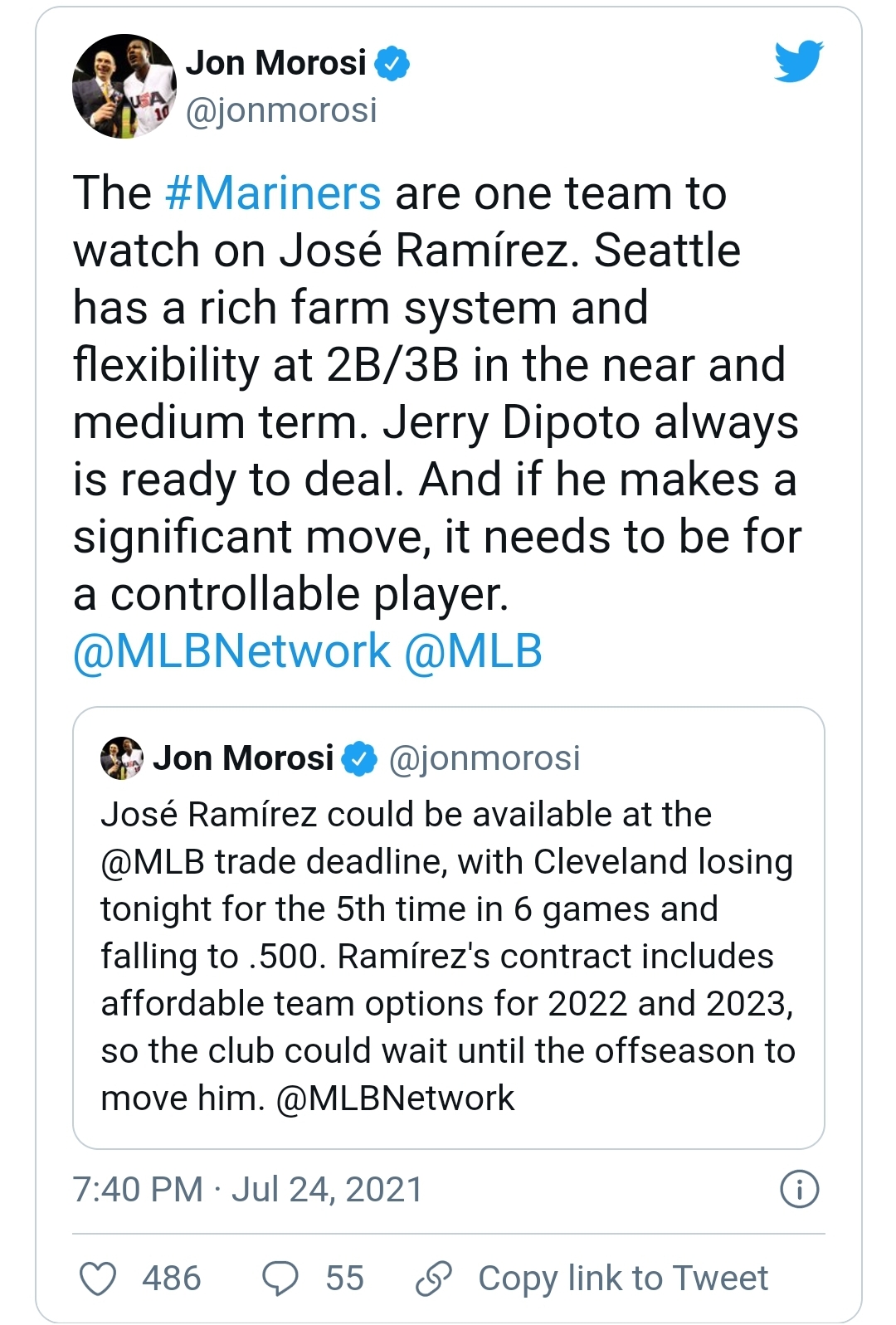This screenshot has width=896, height=1325.
Task: Click the Jon Morosi name in header
Action: [x=275, y=63]
